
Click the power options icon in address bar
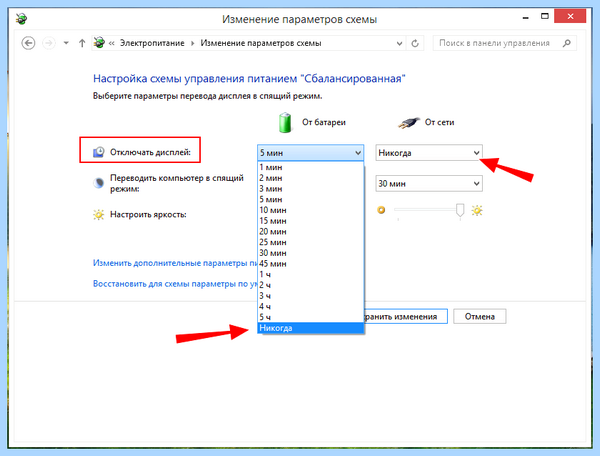[99, 42]
